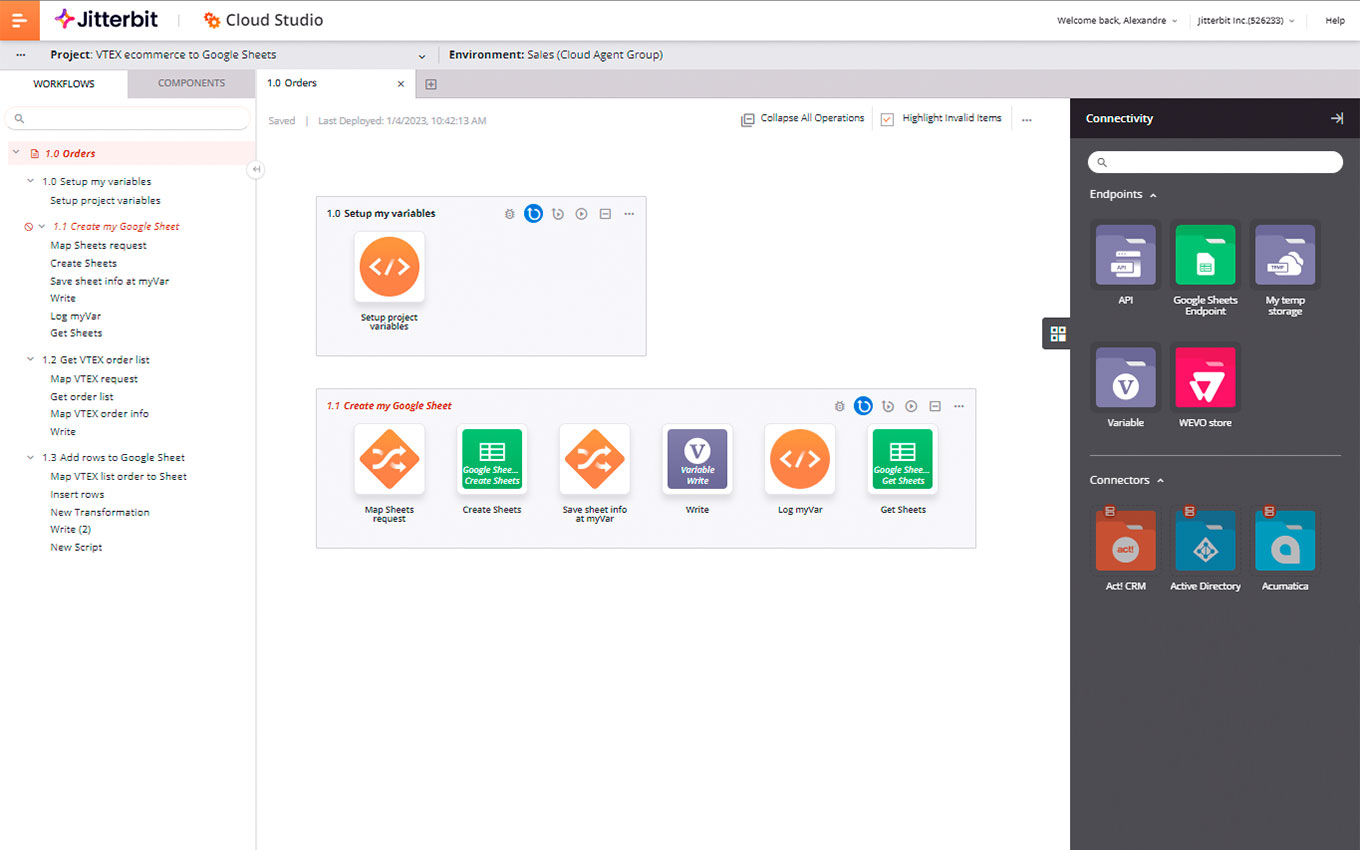The width and height of the screenshot is (1360, 850).
Task: Add a new workflow tab
Action: [x=431, y=84]
